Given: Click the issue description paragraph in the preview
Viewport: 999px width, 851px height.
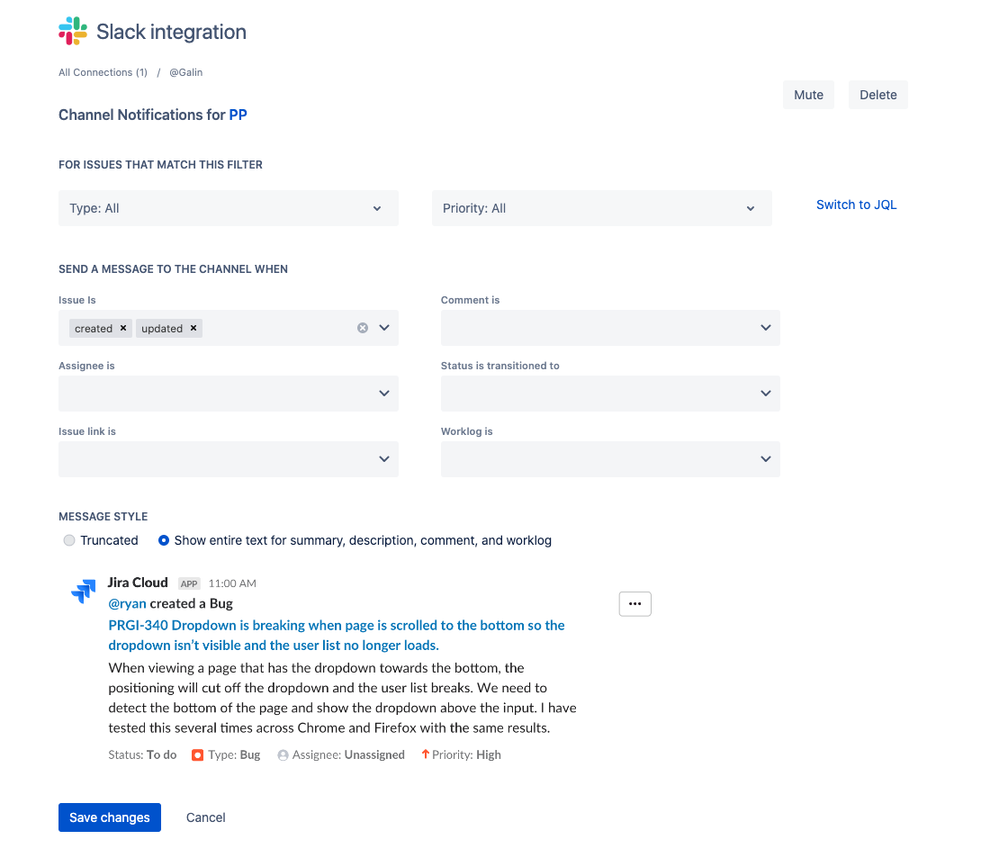Looking at the screenshot, I should coord(342,697).
